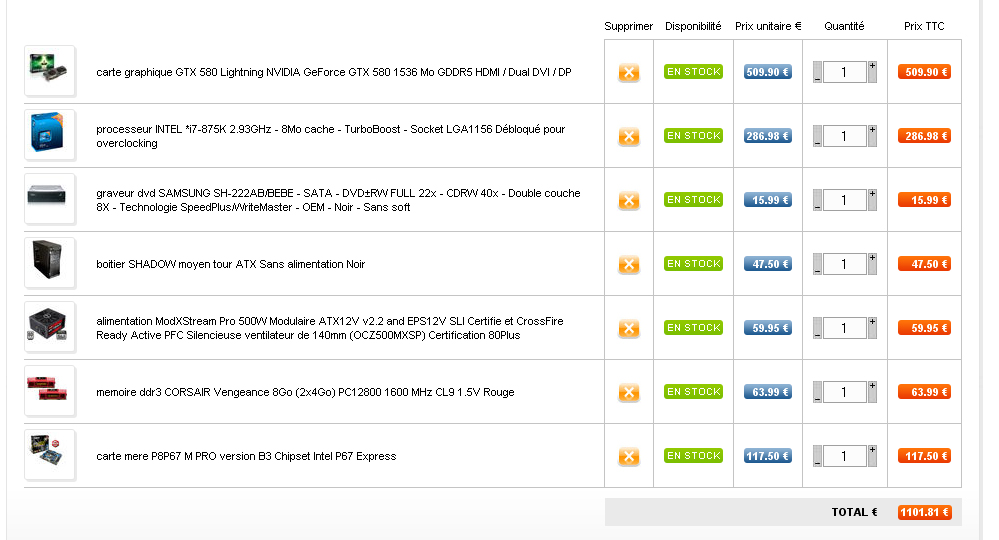Open the GTX 580 Lightning product thumbnail
Viewport: 999px width, 540px height.
(50, 71)
